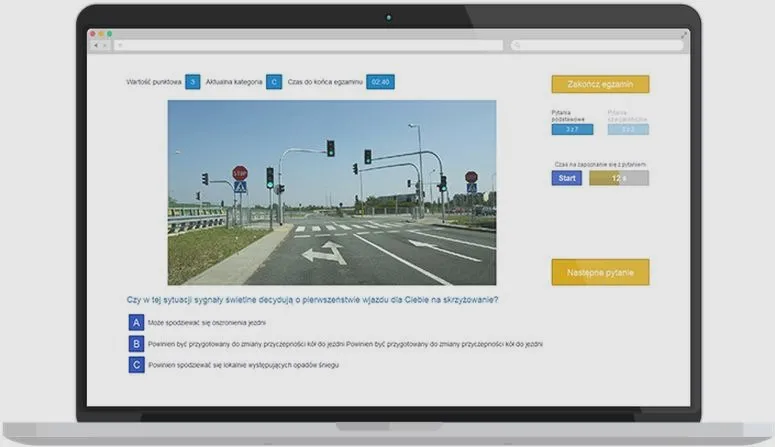Click the Czas do końca egzaminu label
775x447 pixels.
(325, 82)
